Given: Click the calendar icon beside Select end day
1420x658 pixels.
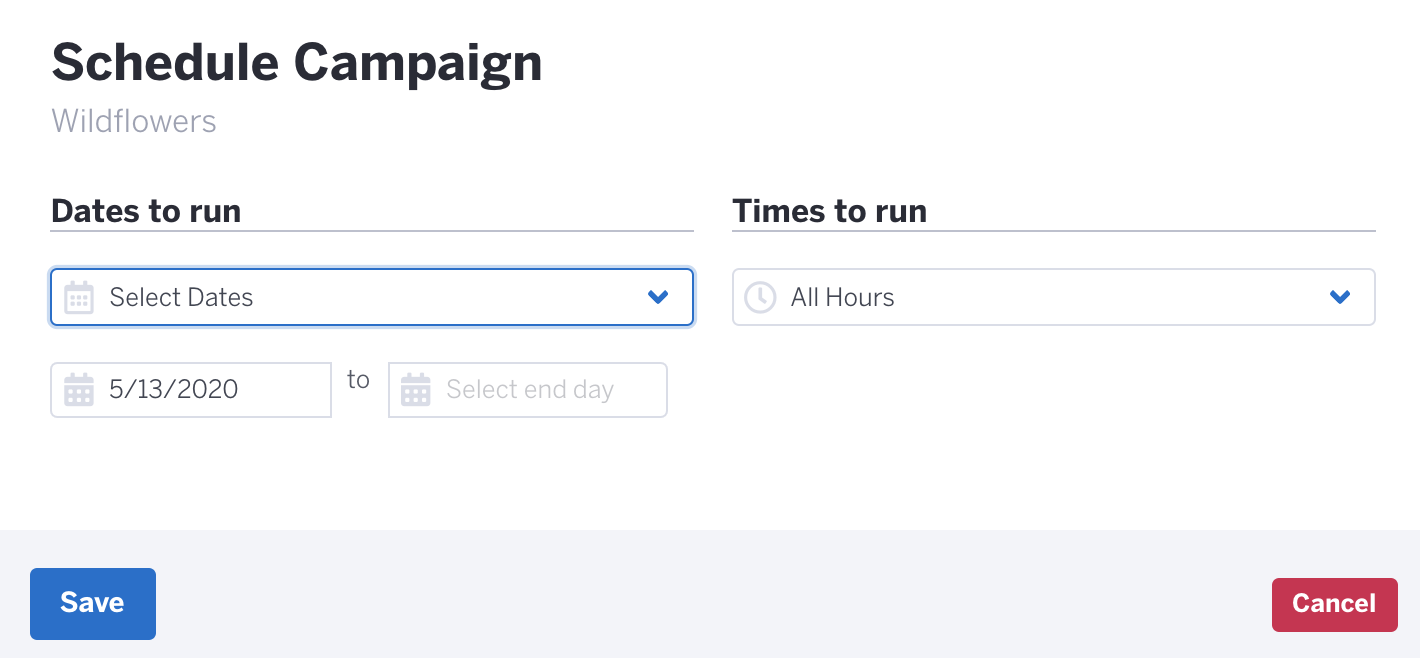Looking at the screenshot, I should point(416,390).
